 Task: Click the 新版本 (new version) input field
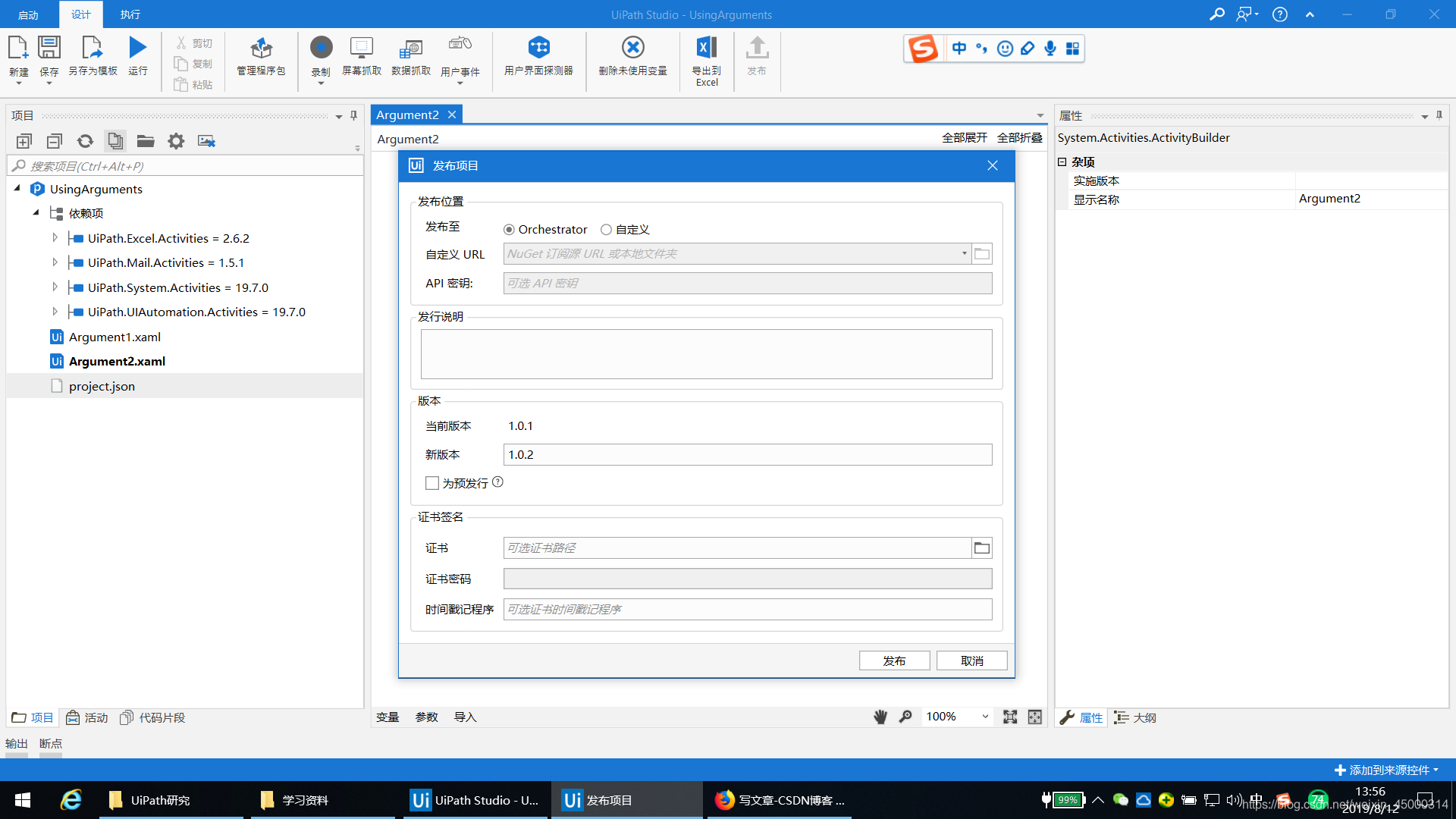(747, 454)
